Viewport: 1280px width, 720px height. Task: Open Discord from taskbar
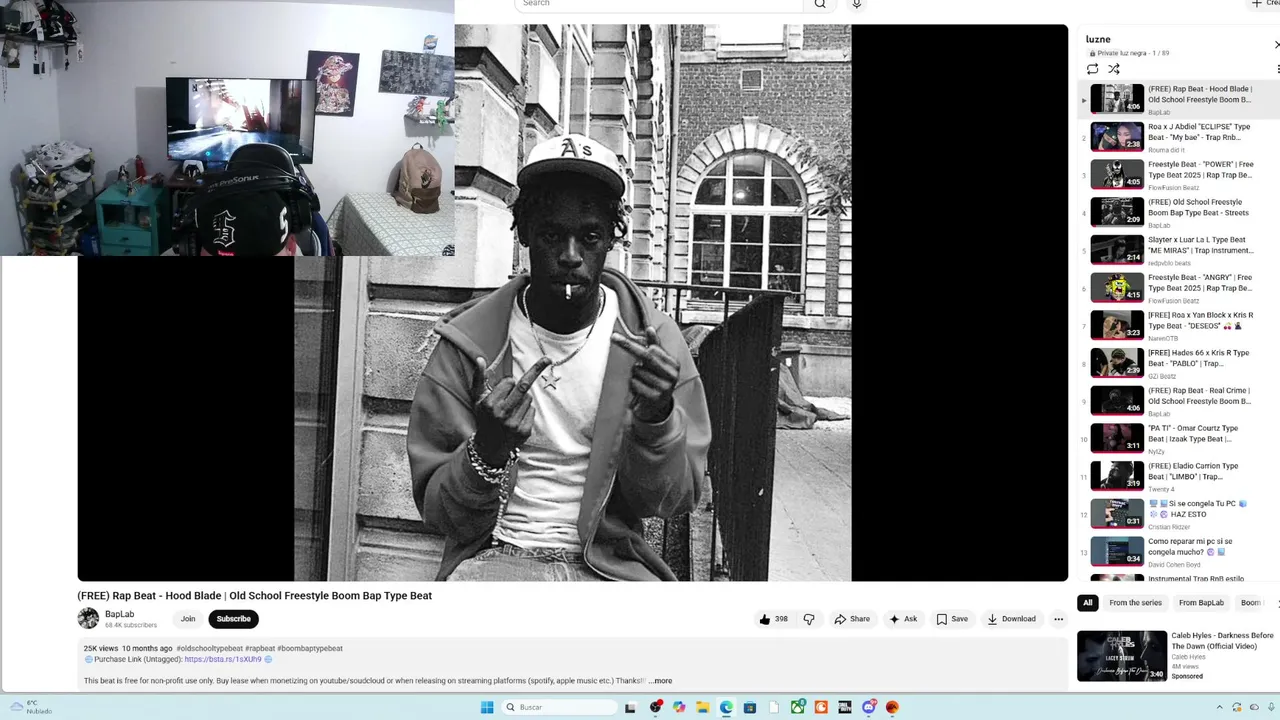pyautogui.click(x=869, y=707)
